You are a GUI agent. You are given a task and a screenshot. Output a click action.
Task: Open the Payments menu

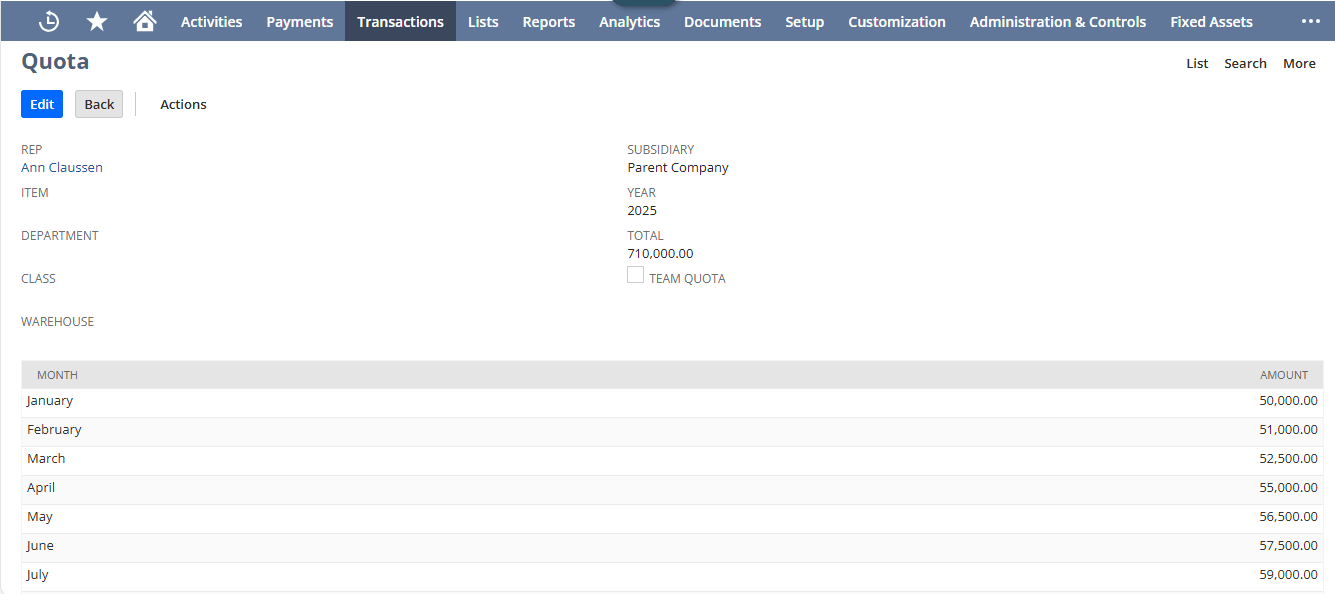[299, 21]
